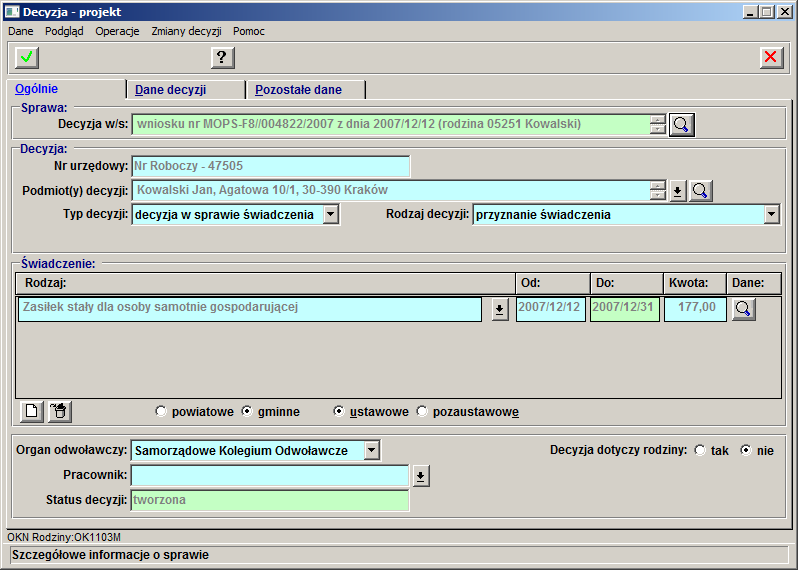The width and height of the screenshot is (798, 570).
Task: Open the Pomoc menu
Action: 249,31
